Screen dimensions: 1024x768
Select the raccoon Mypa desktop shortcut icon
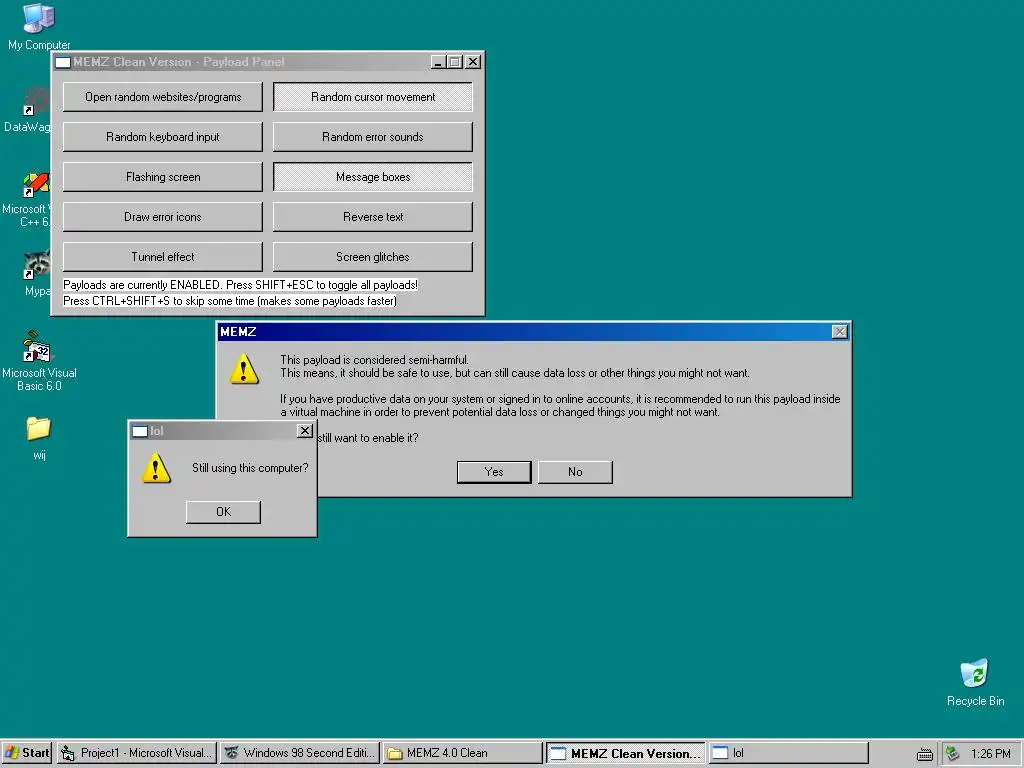pos(37,266)
